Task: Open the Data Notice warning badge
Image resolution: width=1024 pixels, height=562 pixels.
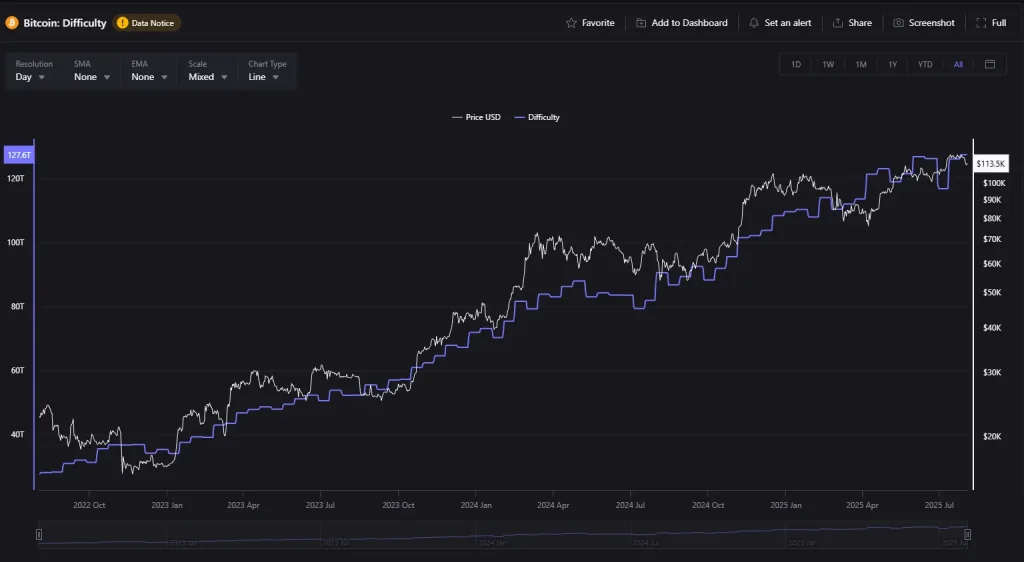Action: pos(147,23)
